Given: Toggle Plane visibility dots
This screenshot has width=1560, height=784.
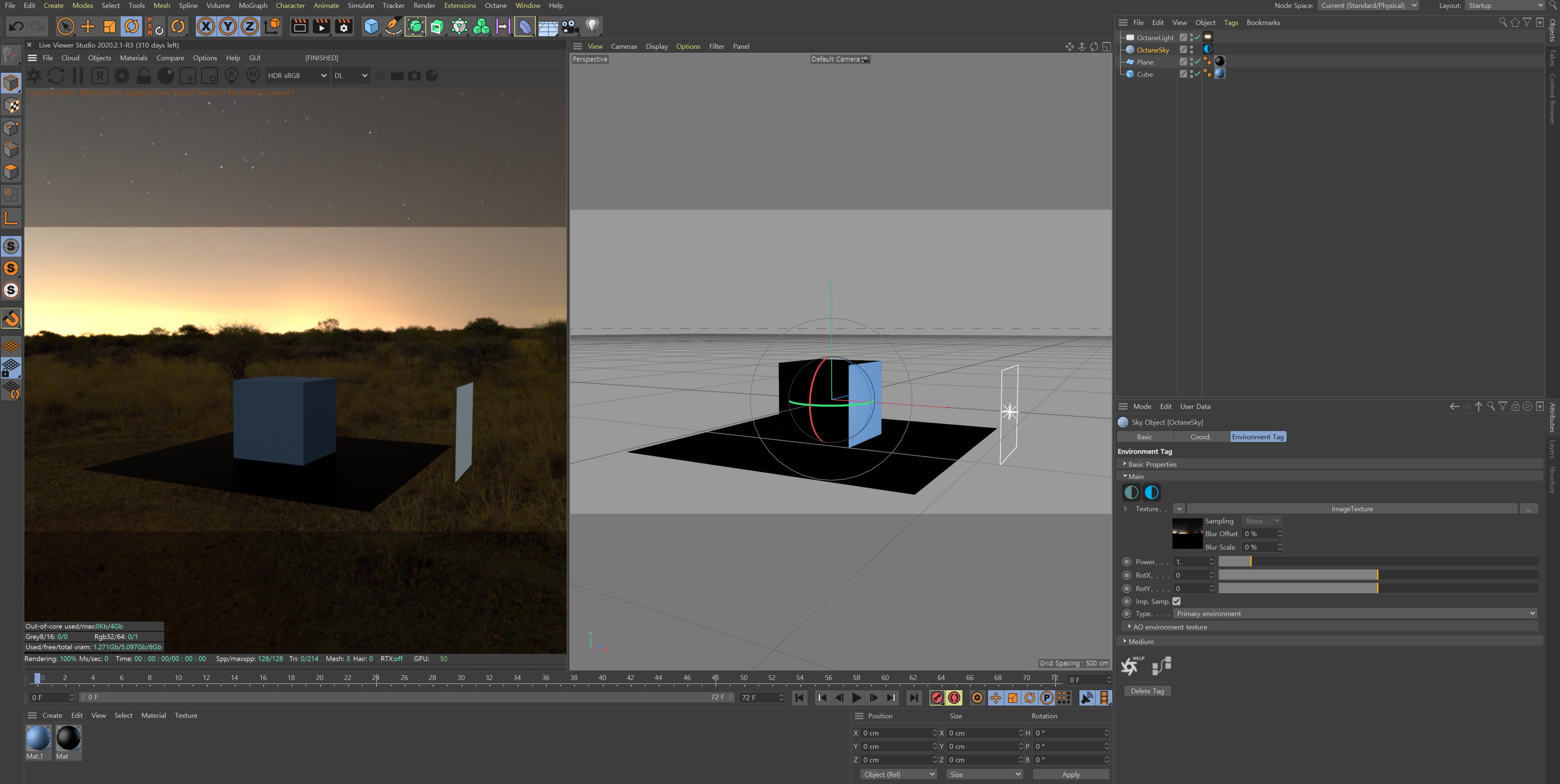Looking at the screenshot, I should [1191, 62].
